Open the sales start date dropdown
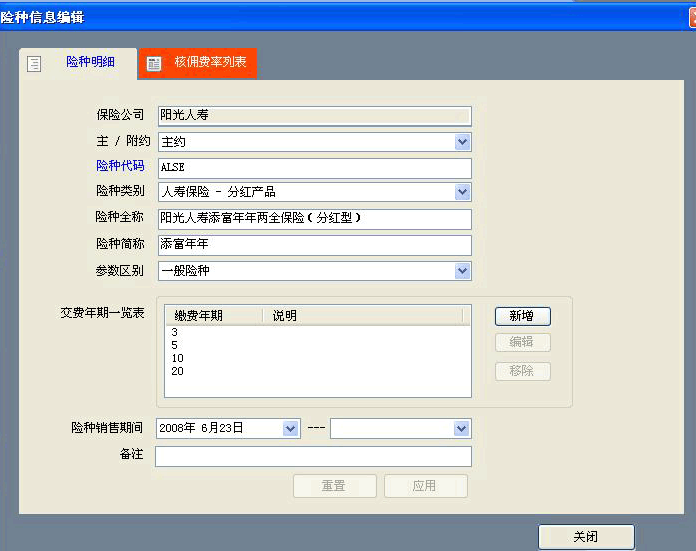Image resolution: width=696 pixels, height=551 pixels. point(290,428)
